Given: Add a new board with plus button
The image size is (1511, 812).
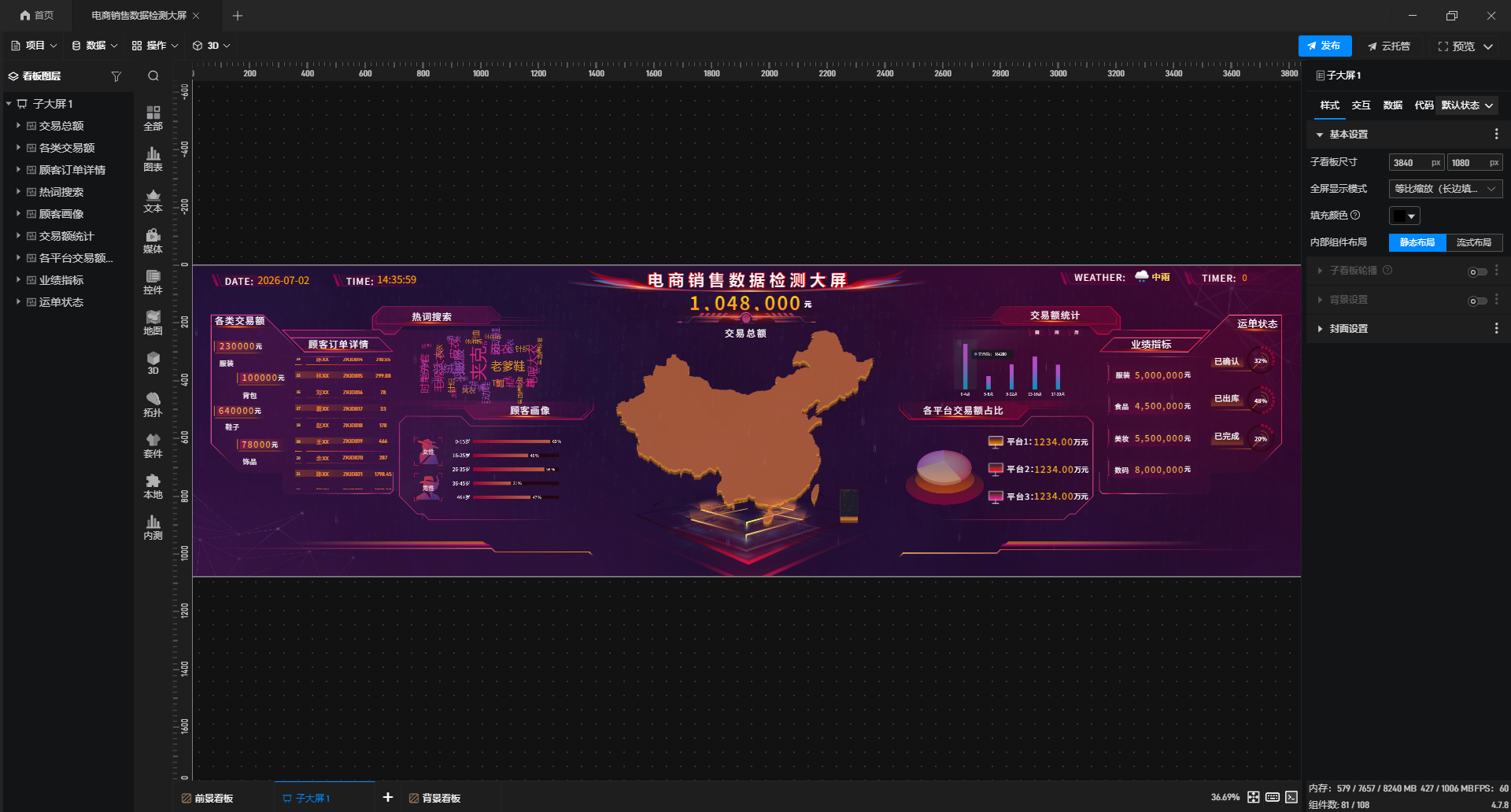Looking at the screenshot, I should pyautogui.click(x=388, y=797).
